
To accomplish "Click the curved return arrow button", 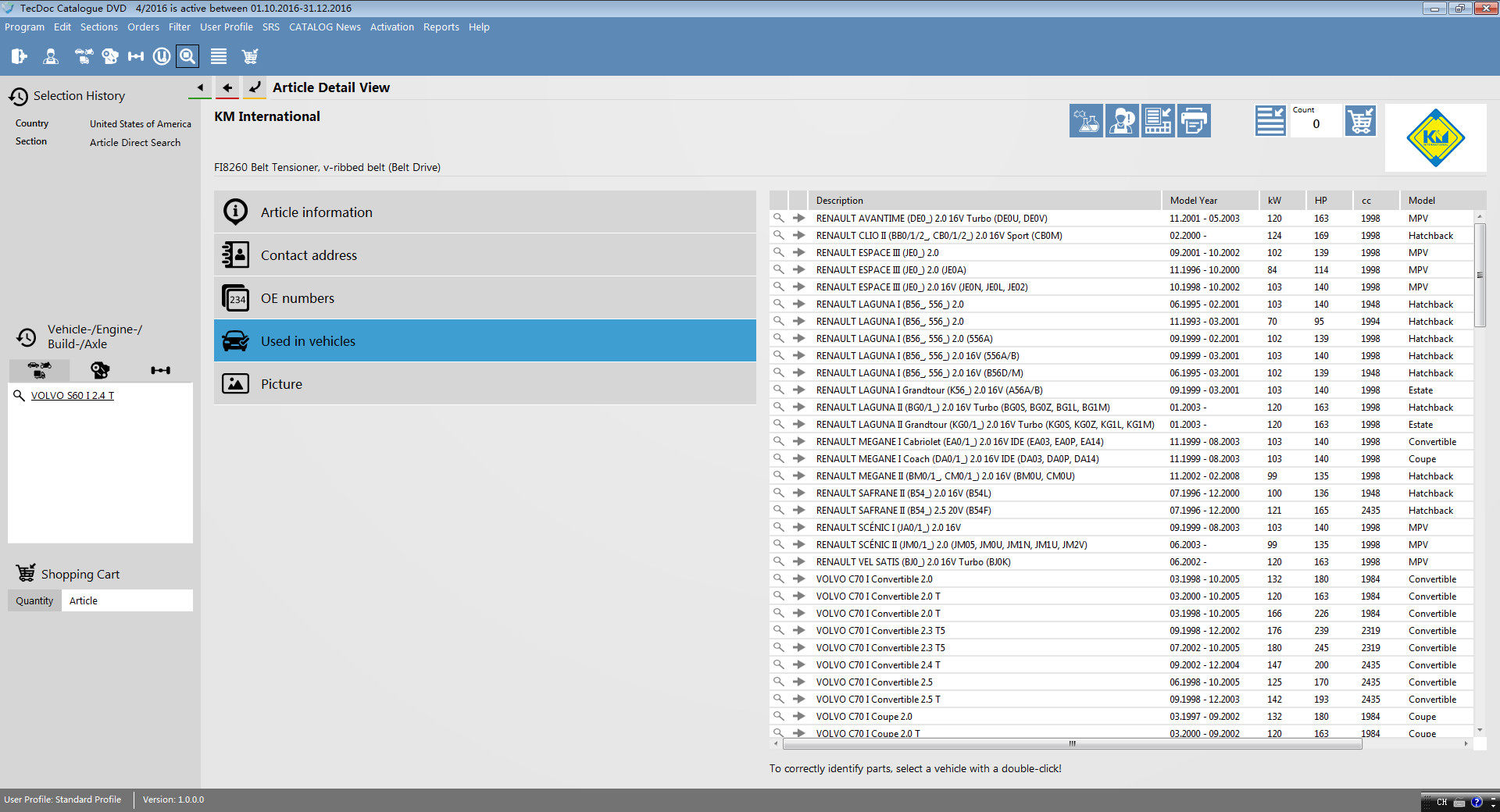I will (255, 87).
